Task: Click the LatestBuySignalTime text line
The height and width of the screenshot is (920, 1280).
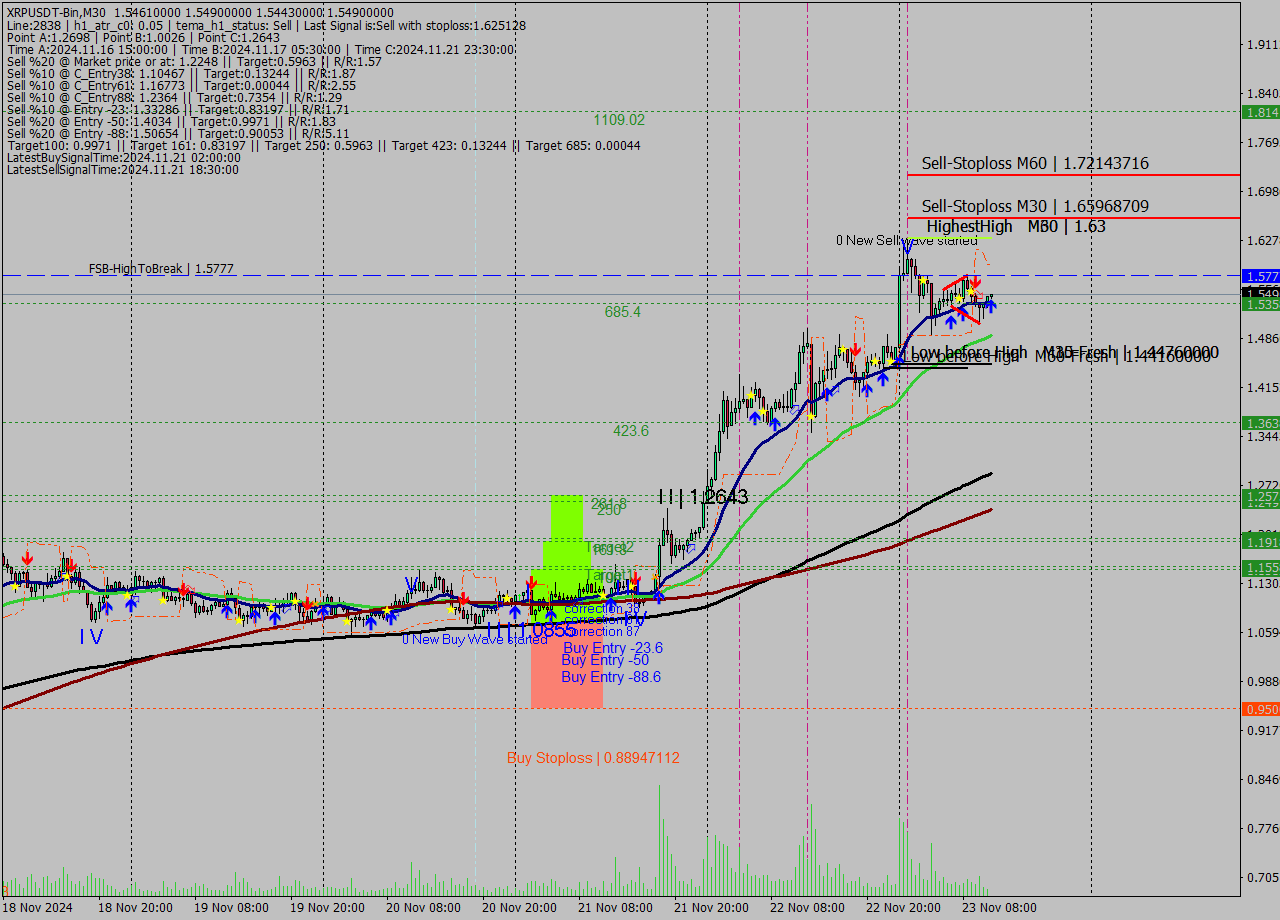Action: pos(123,157)
